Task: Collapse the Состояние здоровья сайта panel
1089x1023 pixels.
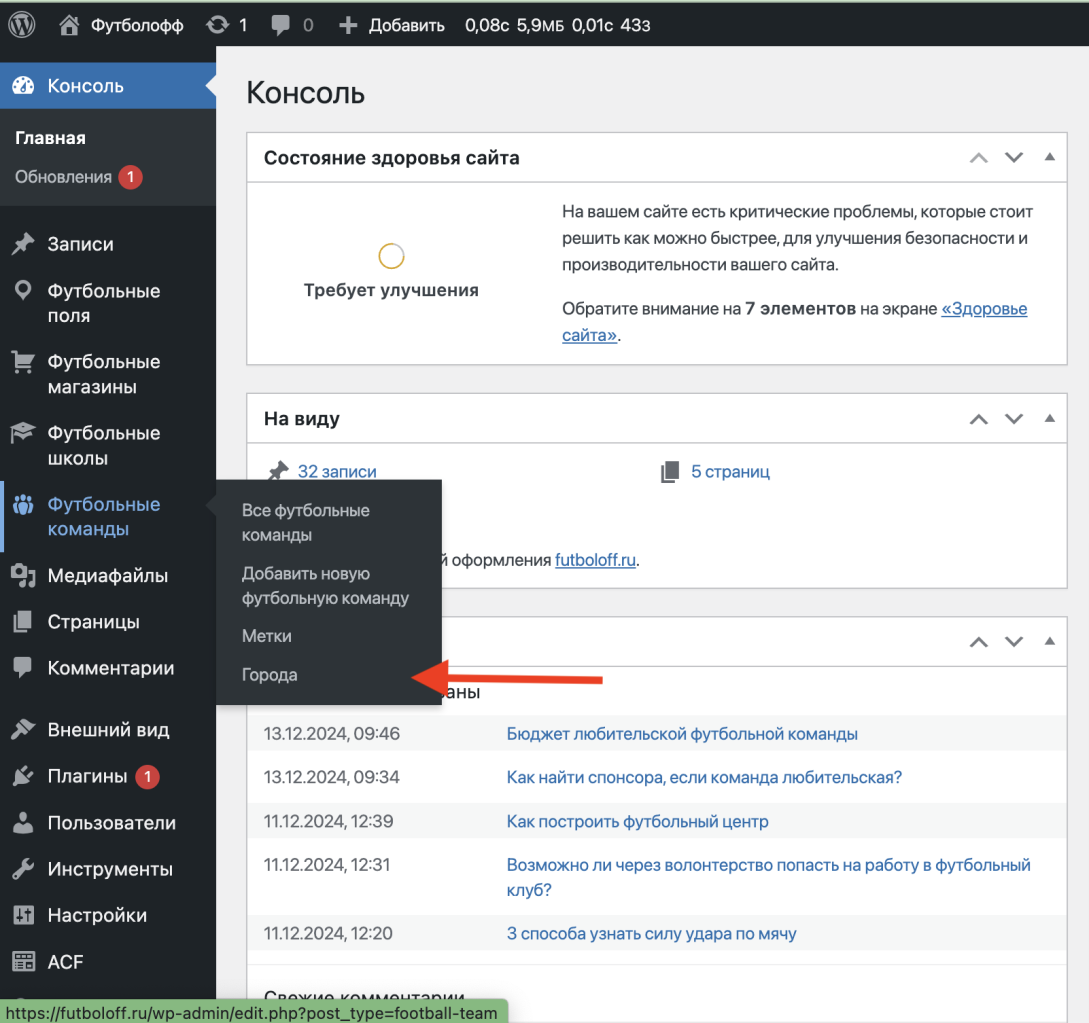Action: 1049,157
